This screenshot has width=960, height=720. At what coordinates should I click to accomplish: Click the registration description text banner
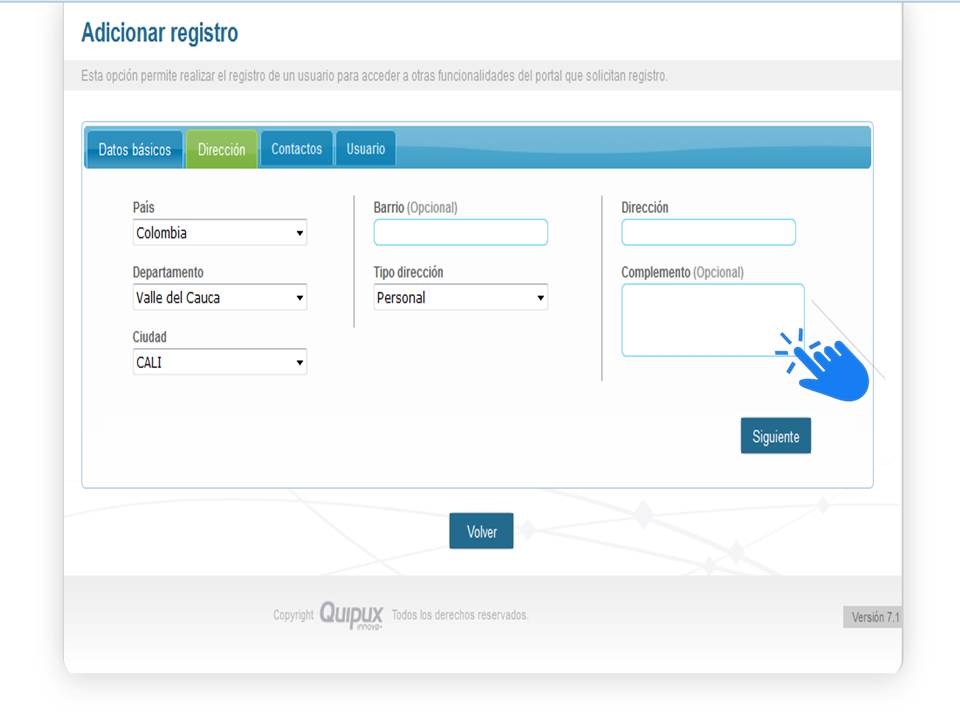(374, 76)
